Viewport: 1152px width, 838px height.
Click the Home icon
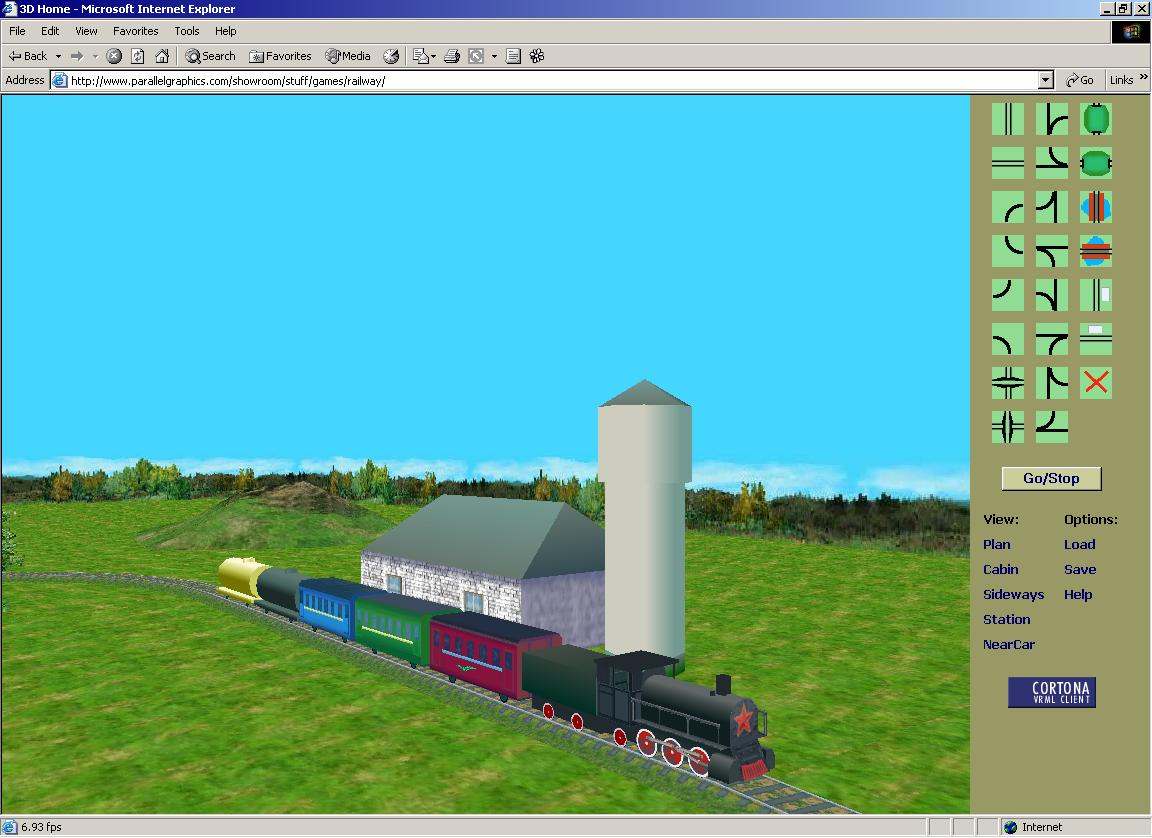pos(162,56)
